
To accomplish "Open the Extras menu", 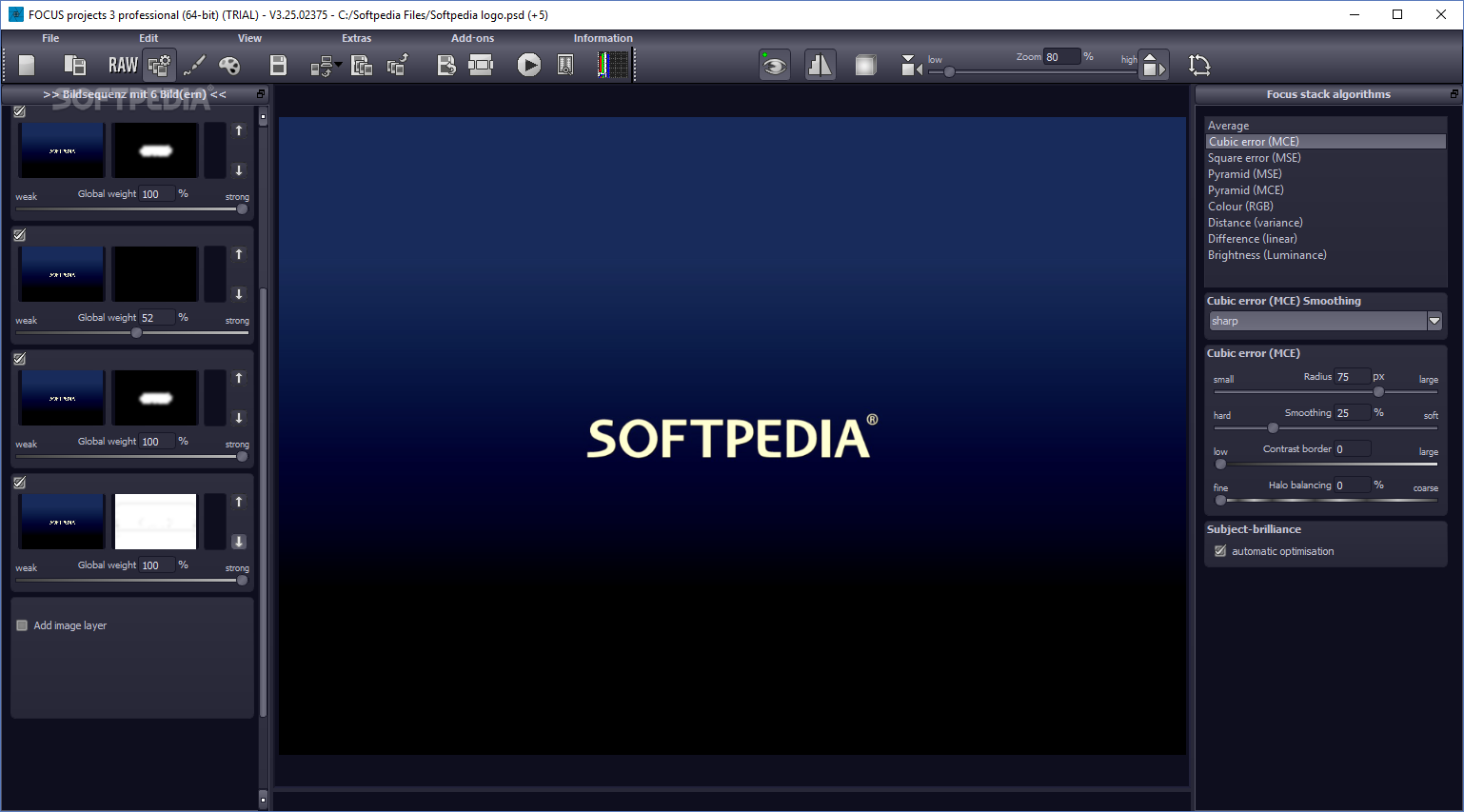I will [357, 38].
